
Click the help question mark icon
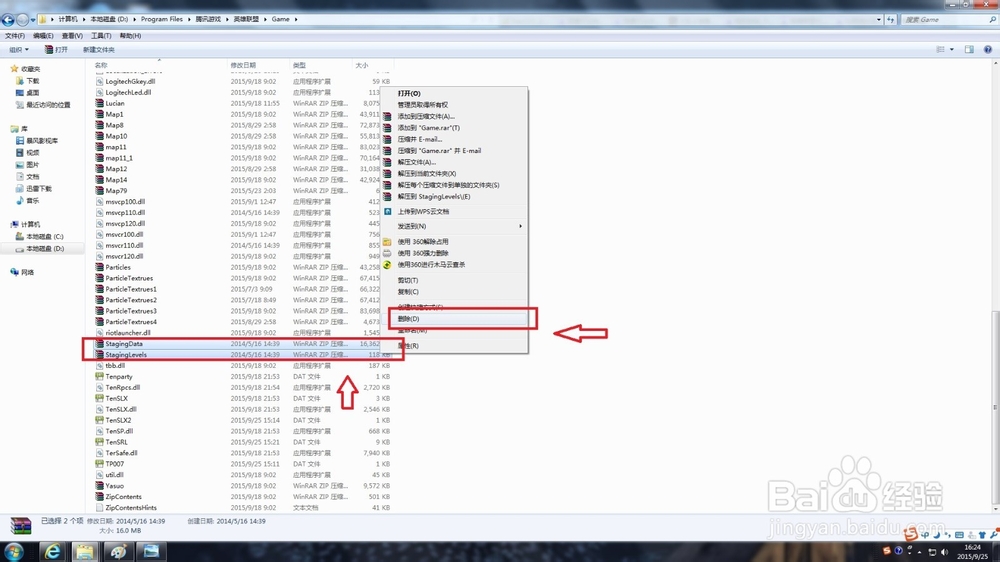point(988,49)
